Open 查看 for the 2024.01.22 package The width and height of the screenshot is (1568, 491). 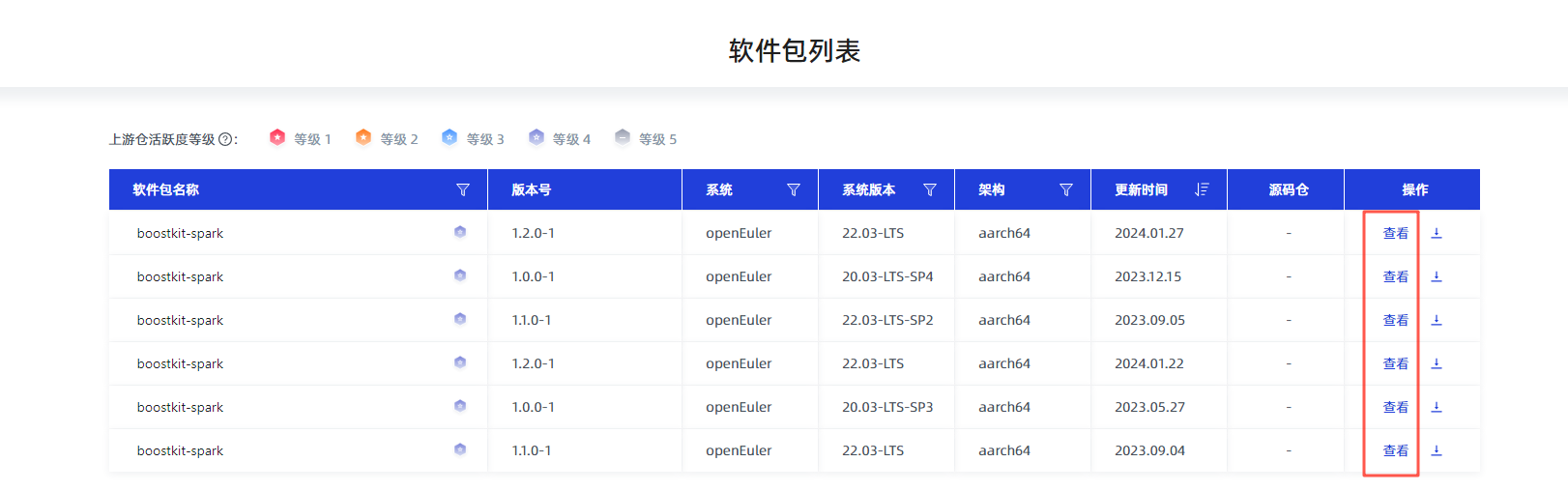[1395, 363]
